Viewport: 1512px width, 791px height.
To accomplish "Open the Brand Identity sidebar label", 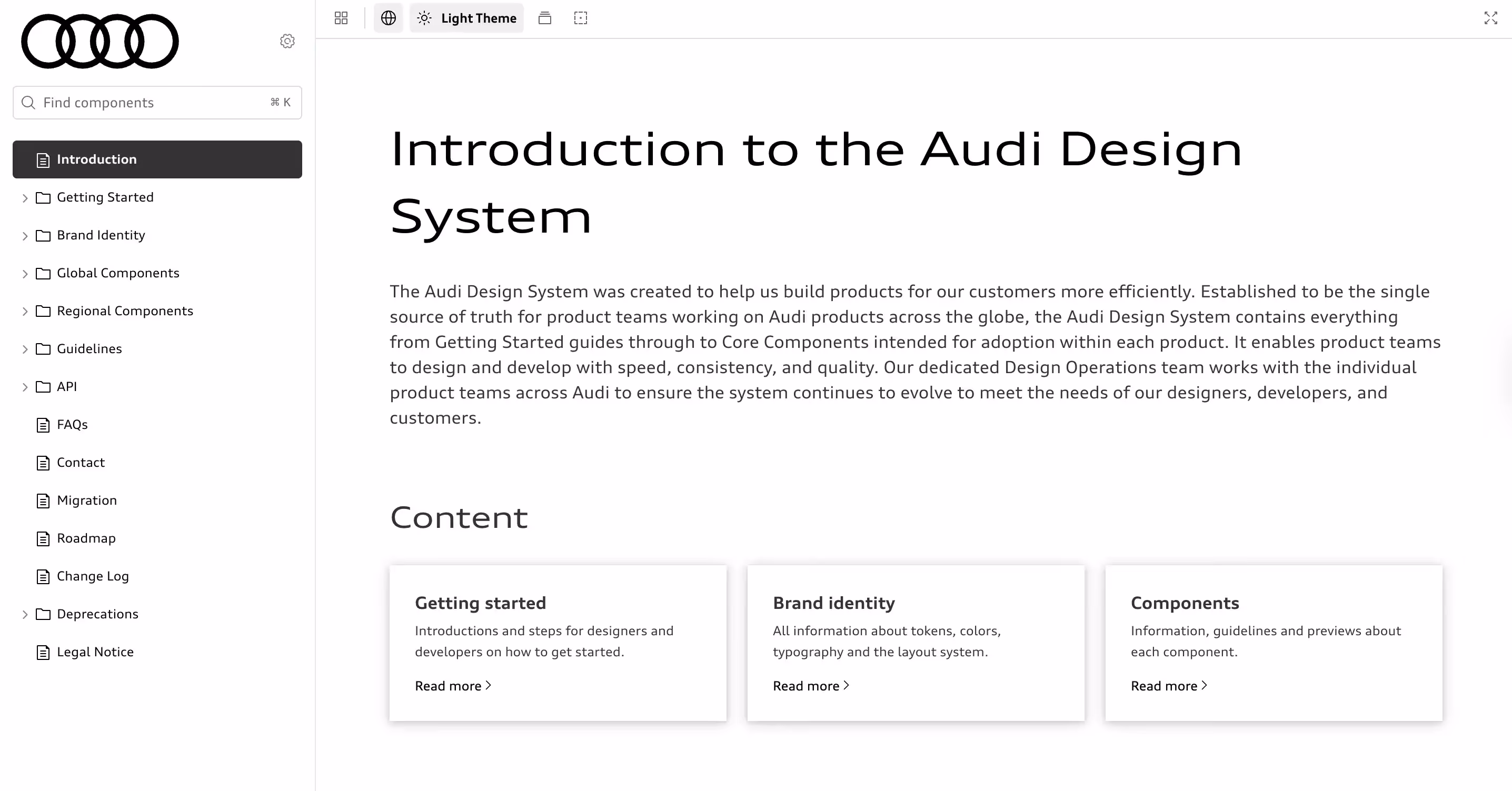I will click(x=101, y=235).
